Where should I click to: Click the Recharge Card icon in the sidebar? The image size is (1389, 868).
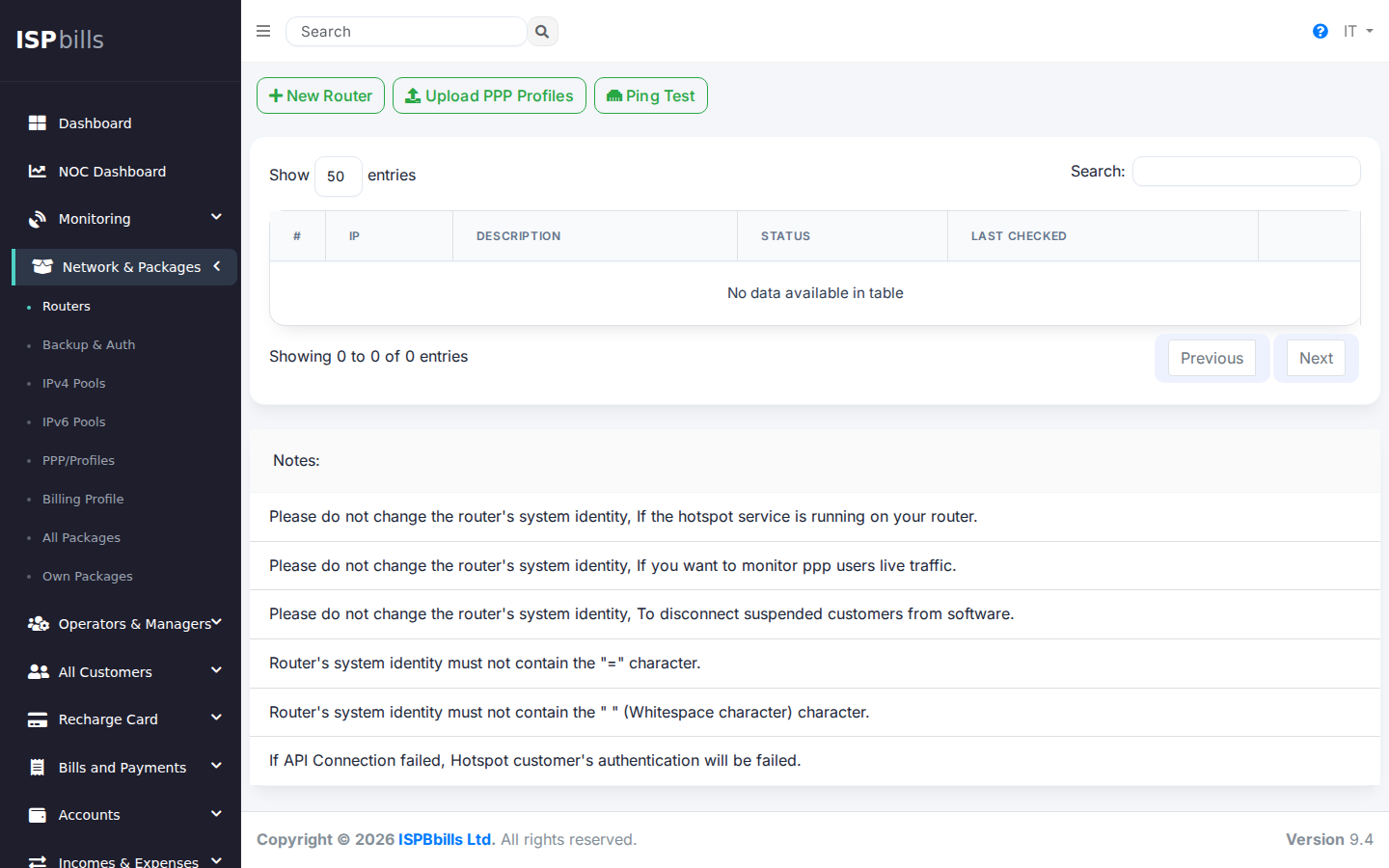(x=37, y=719)
